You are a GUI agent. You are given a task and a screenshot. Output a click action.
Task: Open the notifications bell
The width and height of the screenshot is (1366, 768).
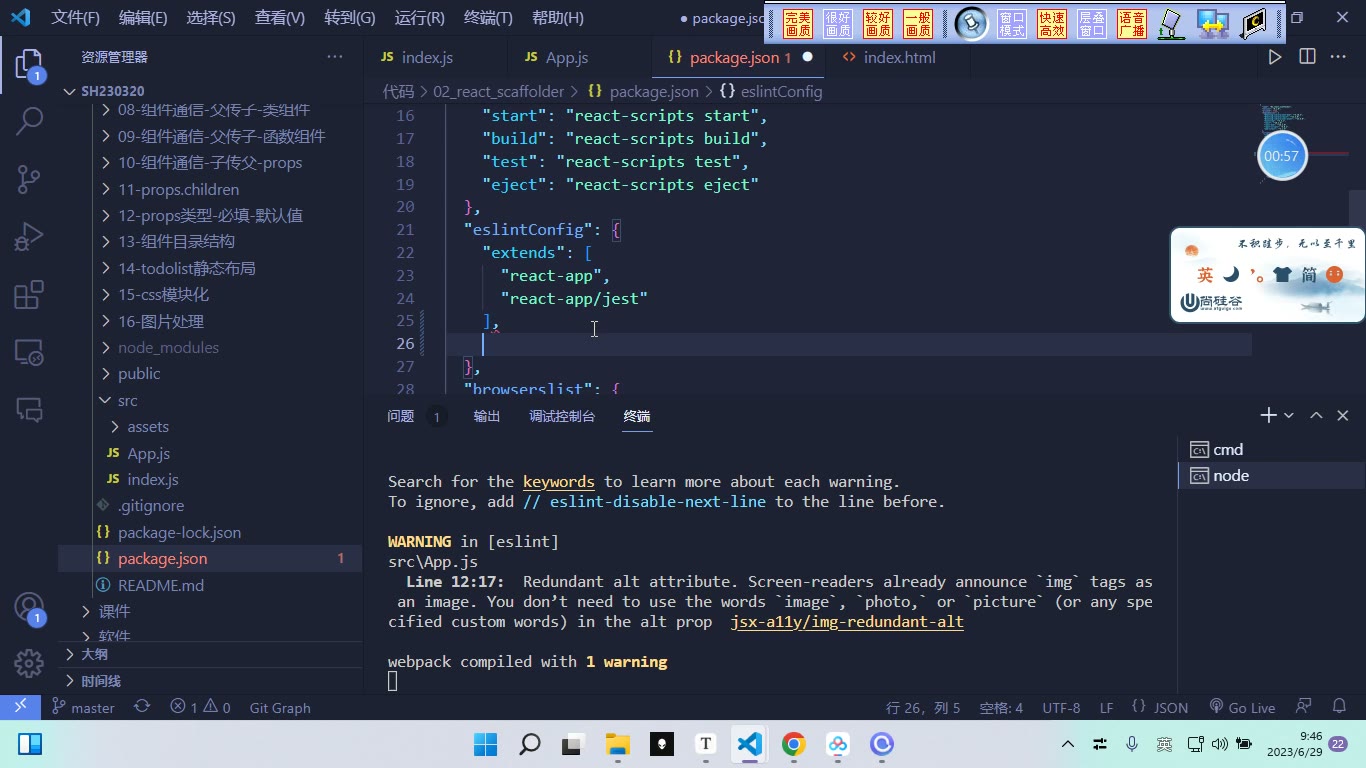coord(1340,707)
